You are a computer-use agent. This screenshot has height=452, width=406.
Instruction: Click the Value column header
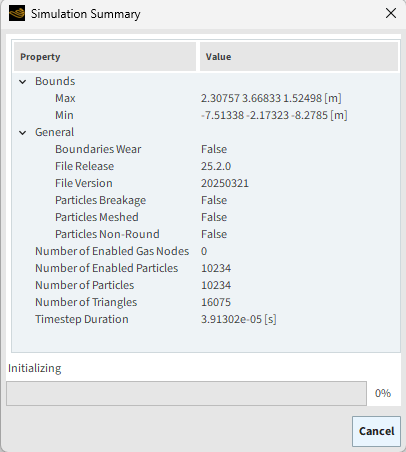click(x=299, y=57)
